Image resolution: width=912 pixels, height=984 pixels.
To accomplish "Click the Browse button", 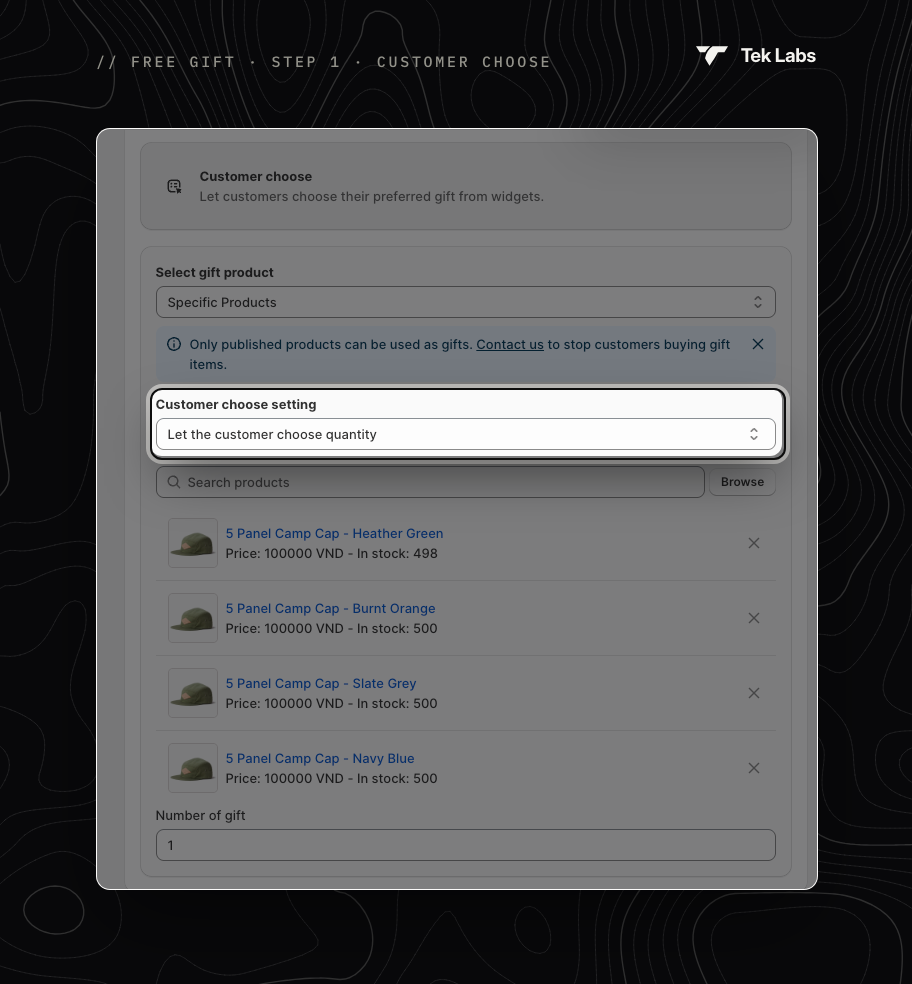I will click(743, 482).
